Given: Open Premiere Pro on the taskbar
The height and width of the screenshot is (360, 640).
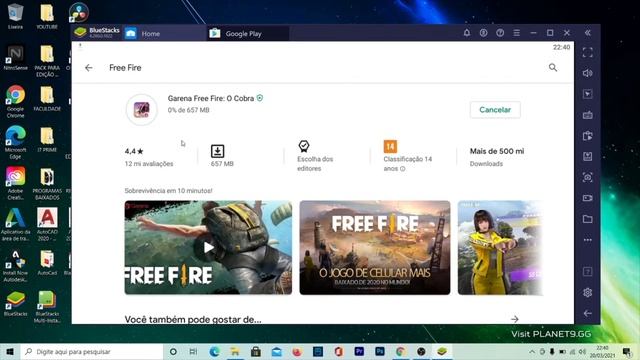Looking at the screenshot, I should pos(359,351).
